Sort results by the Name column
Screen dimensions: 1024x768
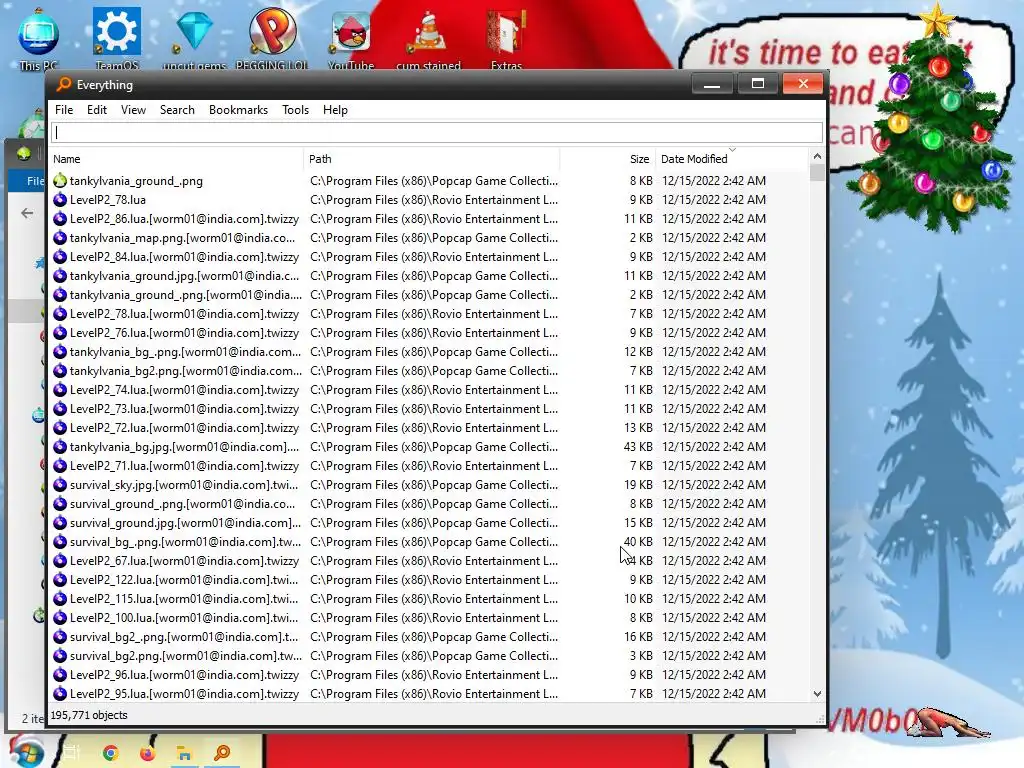(x=176, y=159)
